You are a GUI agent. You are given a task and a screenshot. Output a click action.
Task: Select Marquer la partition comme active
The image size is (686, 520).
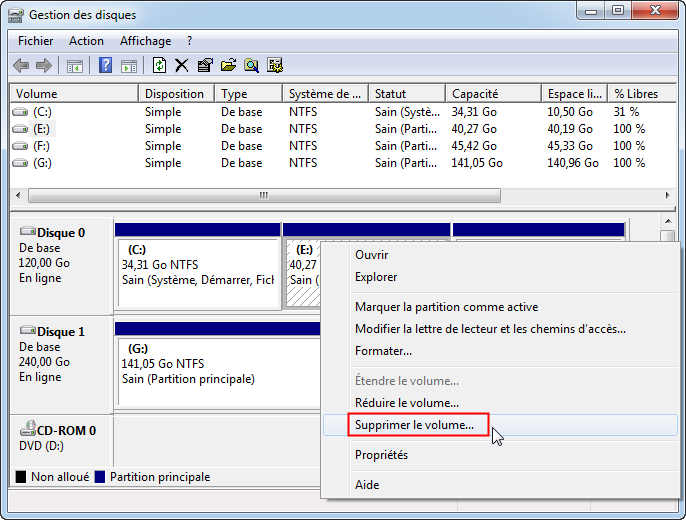coord(500,307)
